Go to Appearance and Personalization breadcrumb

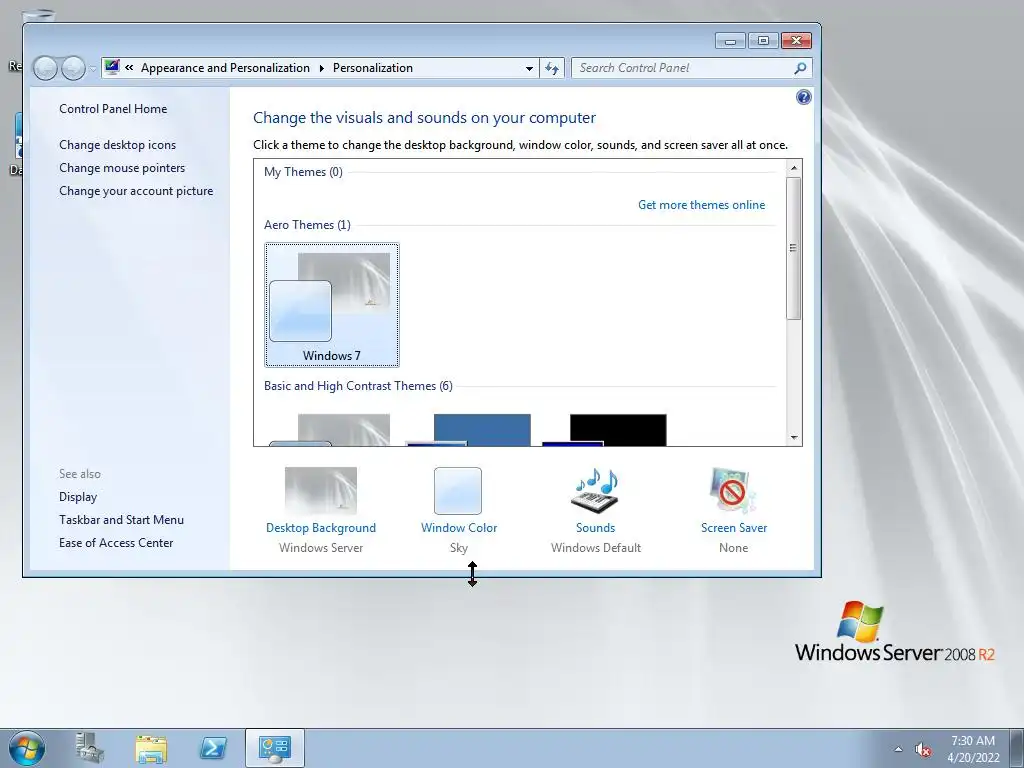coord(225,68)
